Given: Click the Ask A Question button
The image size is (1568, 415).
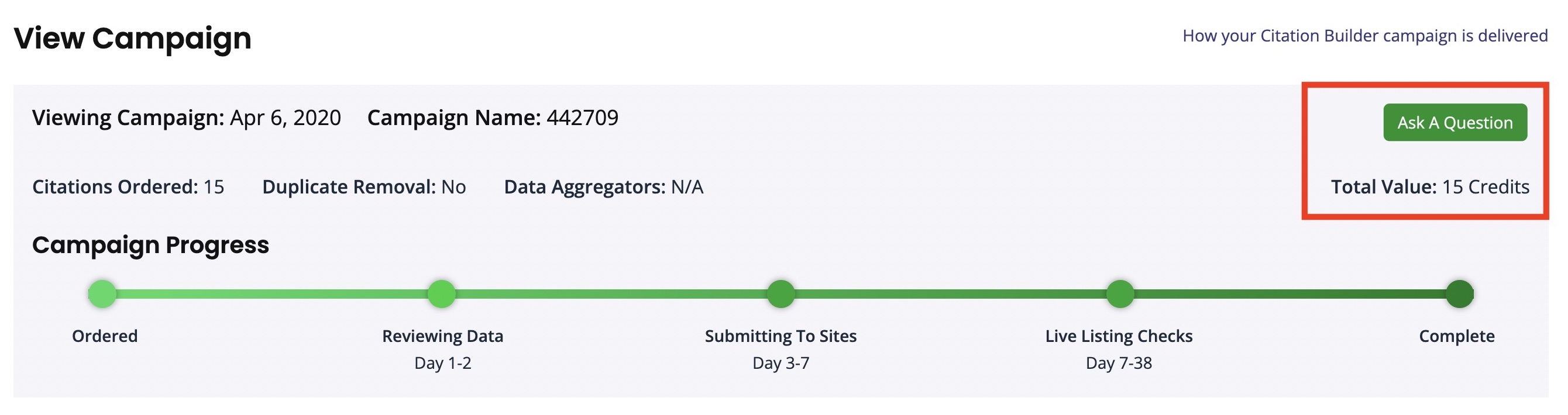Looking at the screenshot, I should pos(1454,122).
